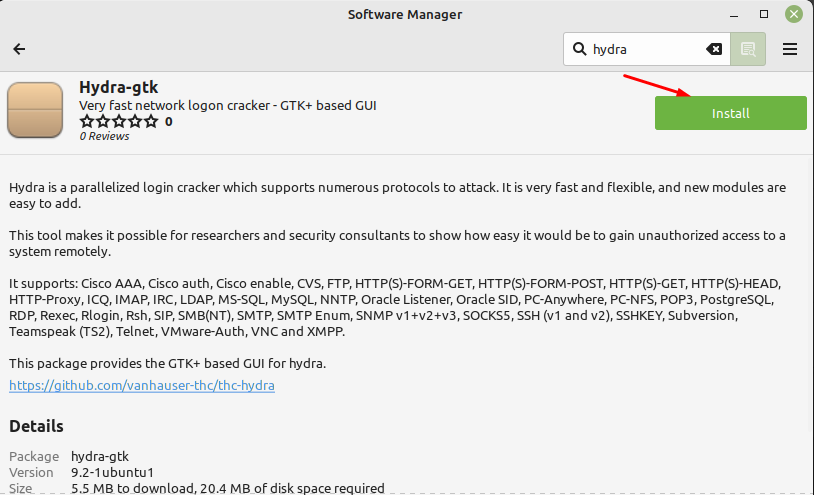The image size is (814, 495).
Task: Open the 0 Reviews label
Action: click(x=105, y=137)
